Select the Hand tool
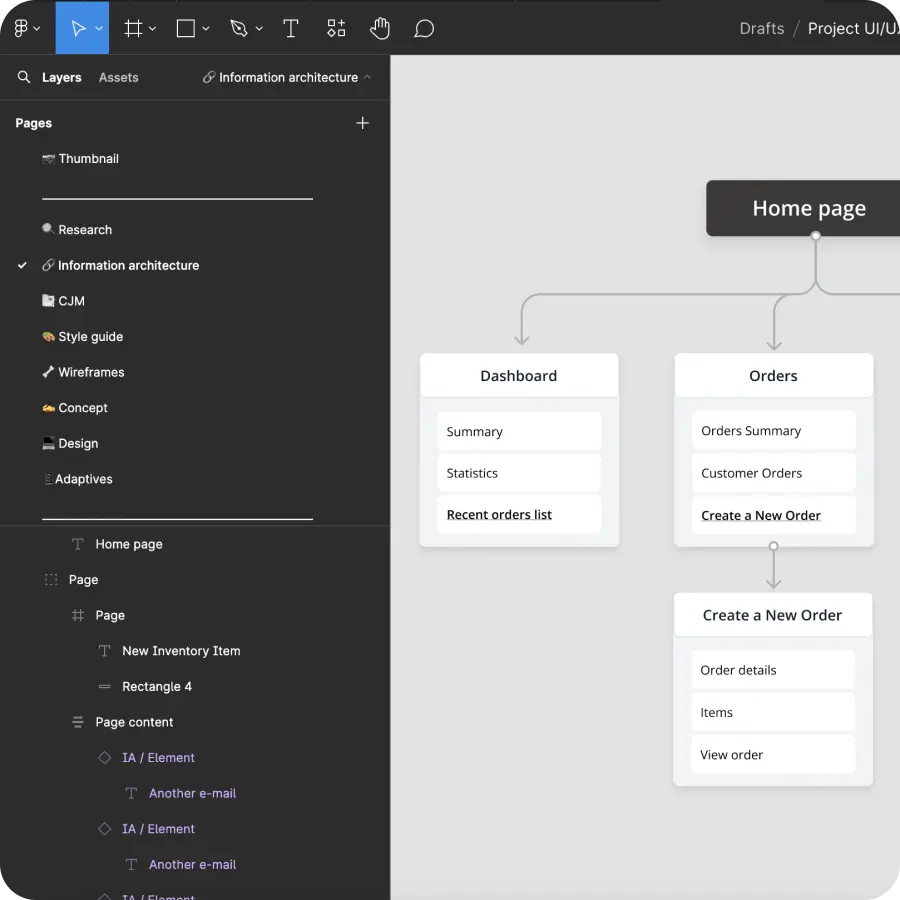The height and width of the screenshot is (900, 900). click(380, 28)
